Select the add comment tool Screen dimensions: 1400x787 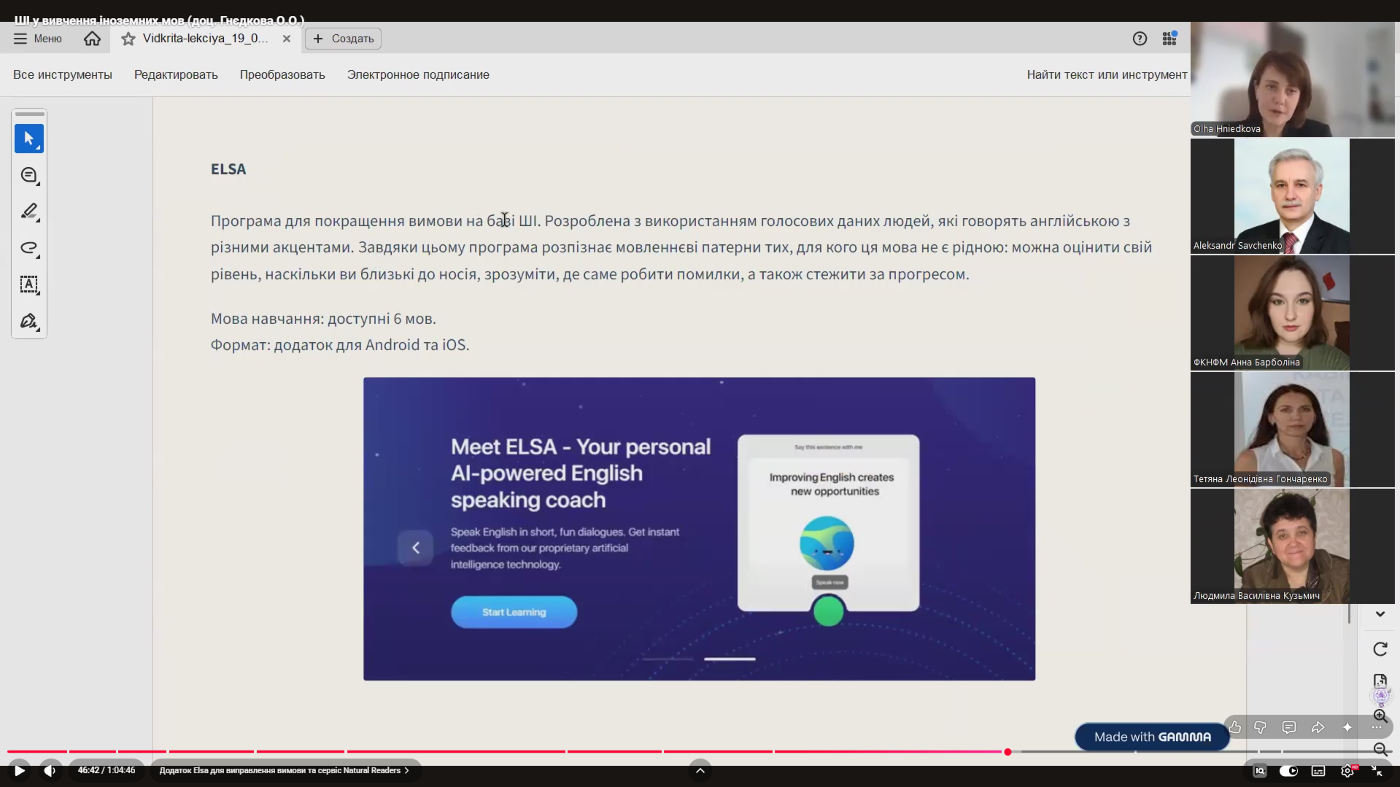point(29,176)
